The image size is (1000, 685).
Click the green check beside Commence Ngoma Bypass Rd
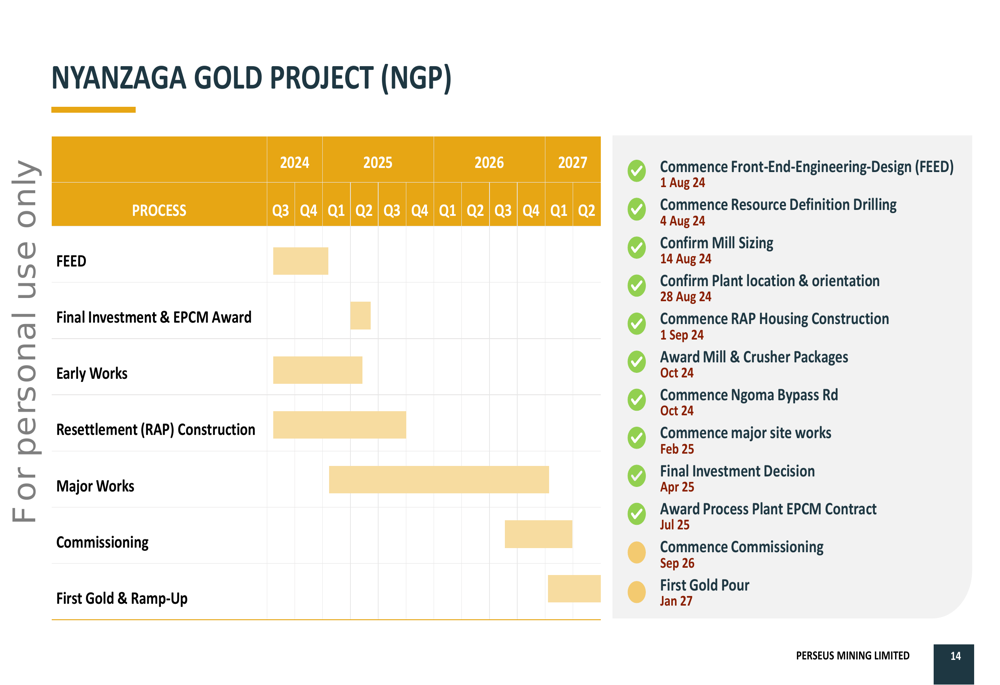pyautogui.click(x=637, y=400)
